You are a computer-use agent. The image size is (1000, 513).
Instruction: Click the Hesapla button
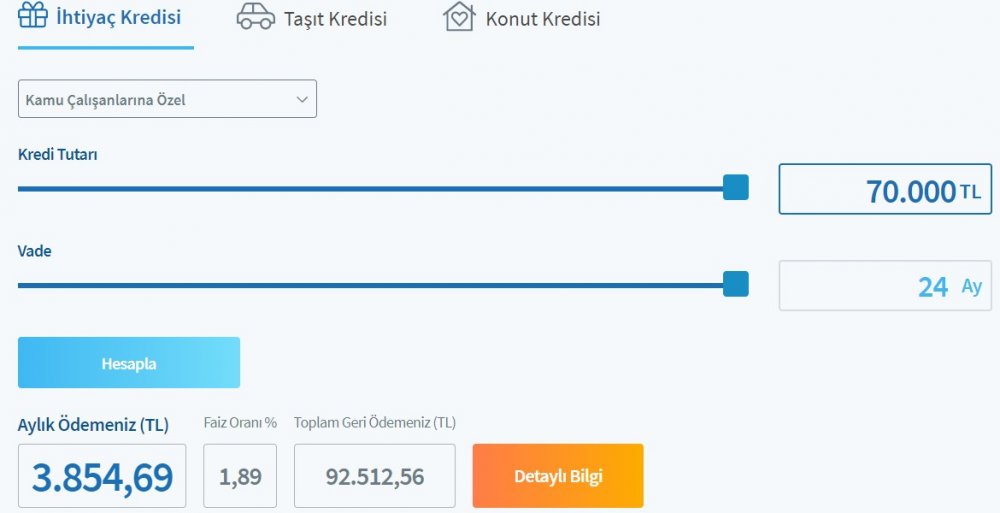pos(129,362)
